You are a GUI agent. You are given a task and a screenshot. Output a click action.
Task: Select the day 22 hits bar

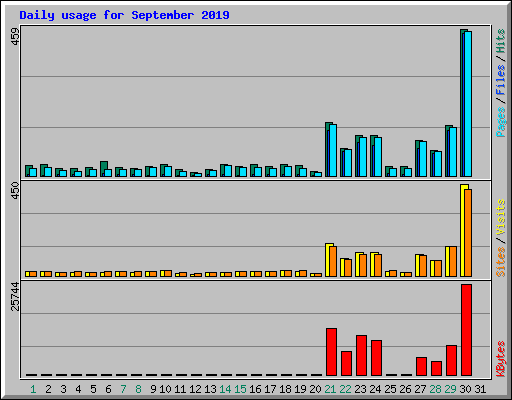(x=342, y=162)
